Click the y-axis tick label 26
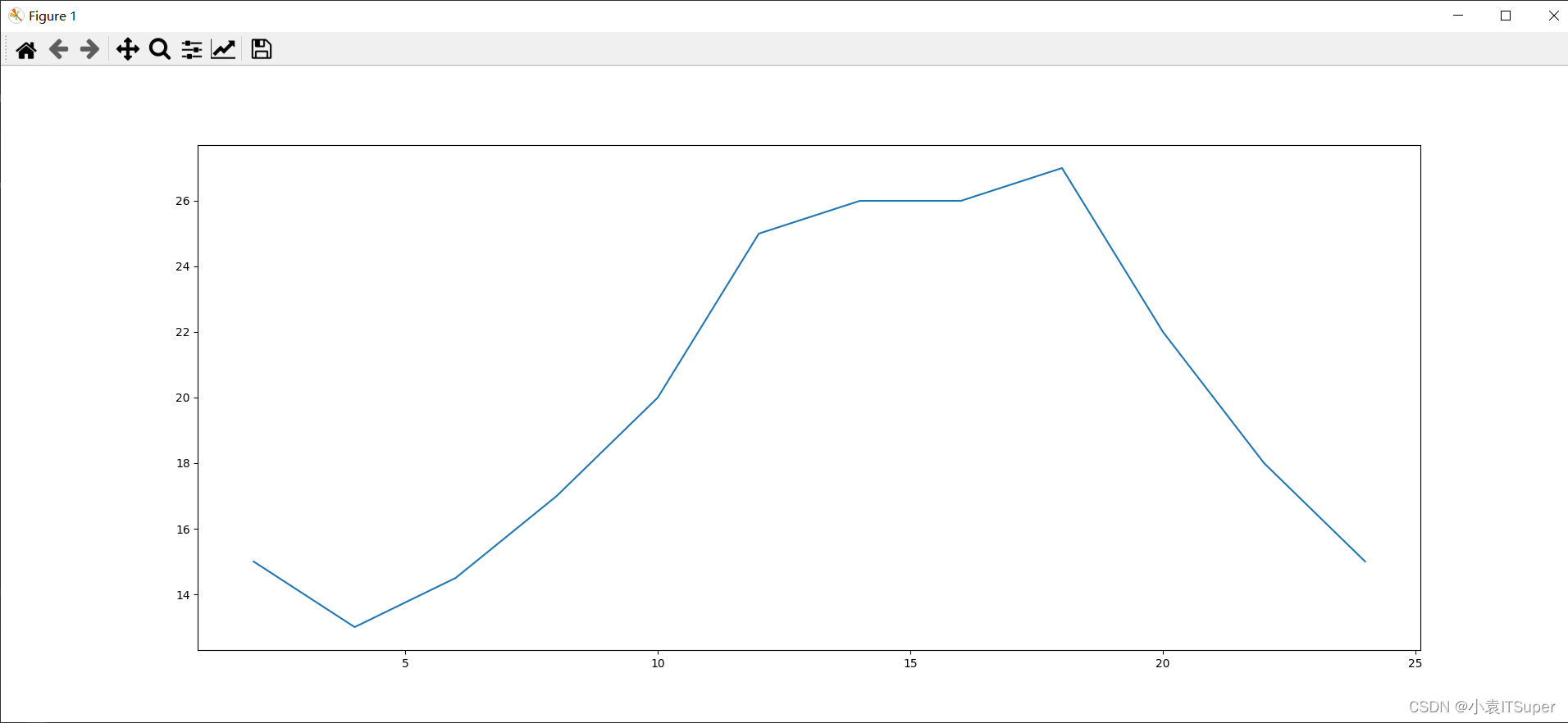1568x723 pixels. [182, 201]
